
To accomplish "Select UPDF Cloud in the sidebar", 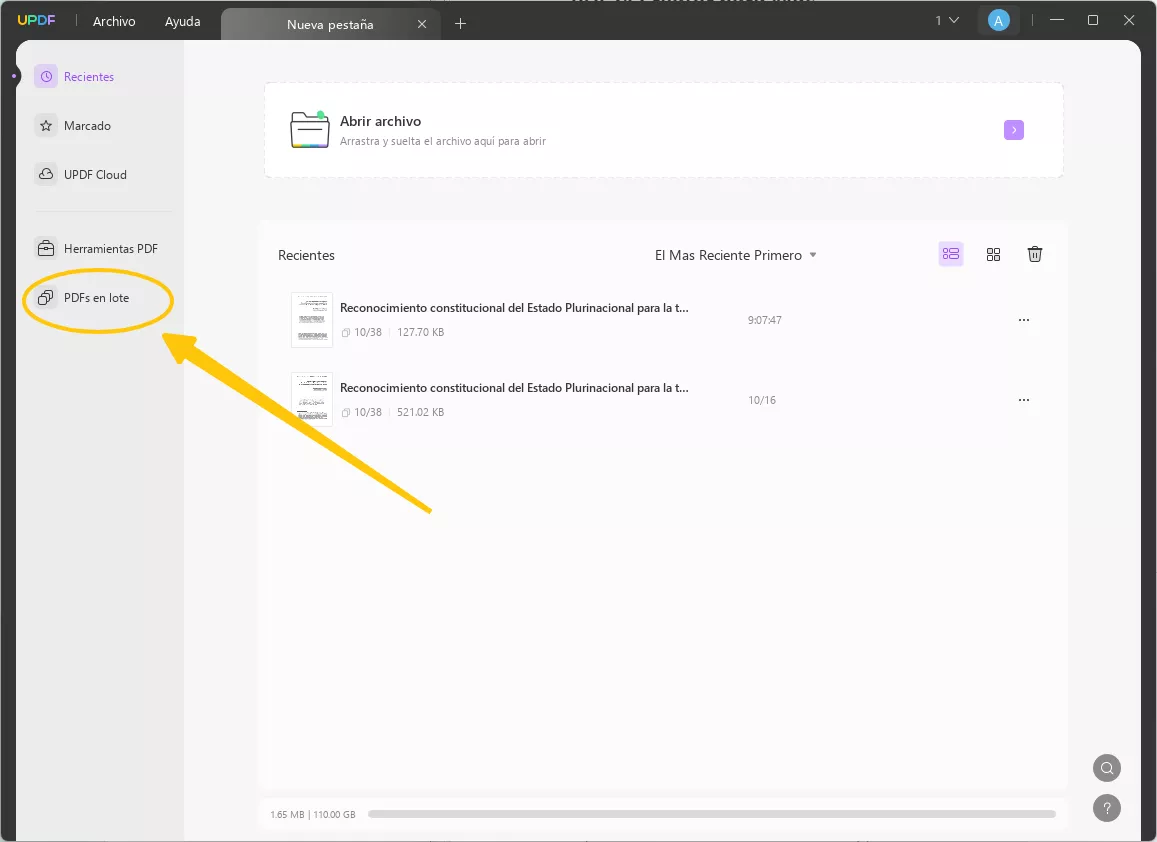I will 95,175.
